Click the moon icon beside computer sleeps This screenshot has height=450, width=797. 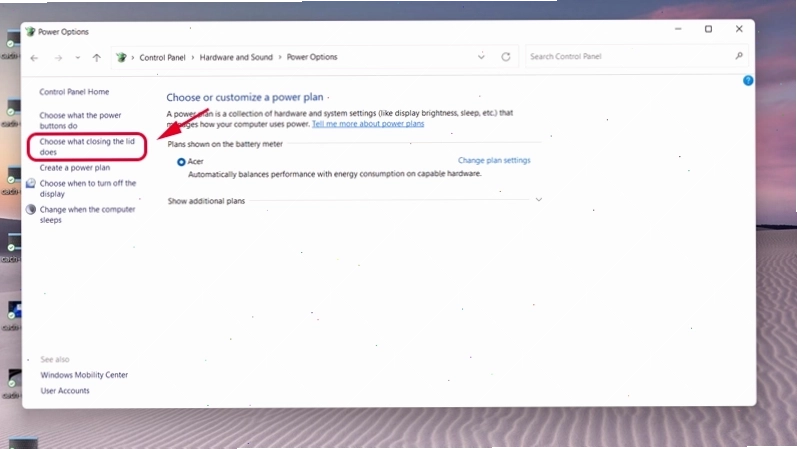[x=31, y=209]
